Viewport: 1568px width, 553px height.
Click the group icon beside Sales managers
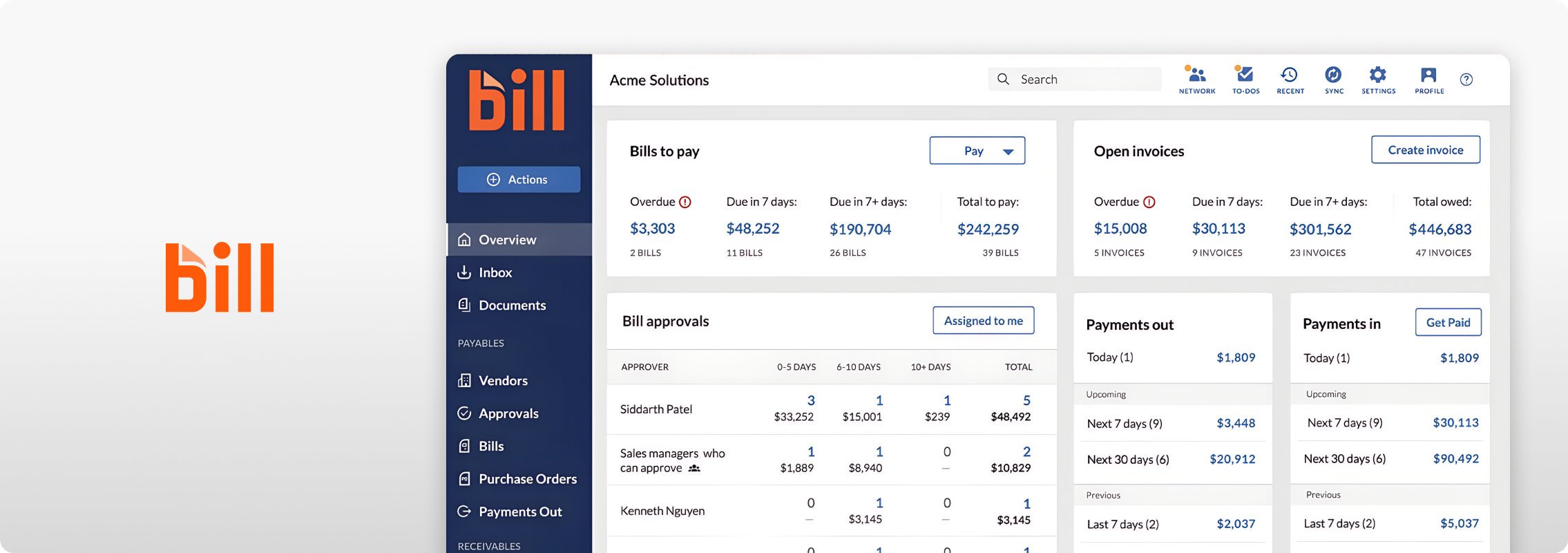pos(694,469)
